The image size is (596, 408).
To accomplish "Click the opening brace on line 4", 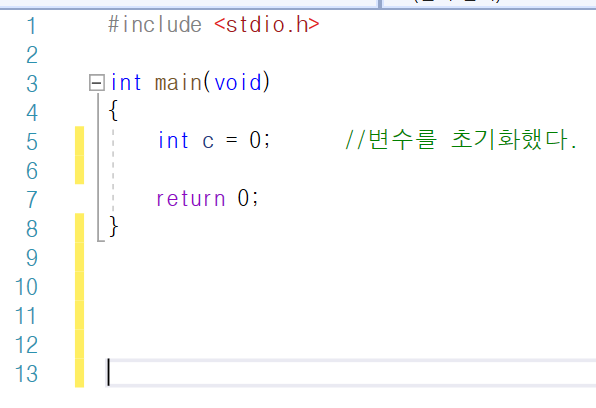I will (x=113, y=111).
